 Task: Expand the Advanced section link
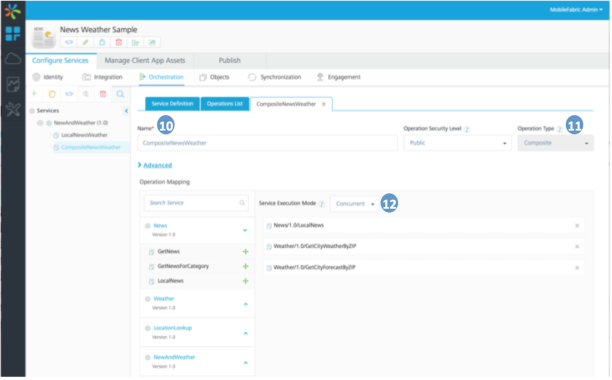pyautogui.click(x=157, y=165)
